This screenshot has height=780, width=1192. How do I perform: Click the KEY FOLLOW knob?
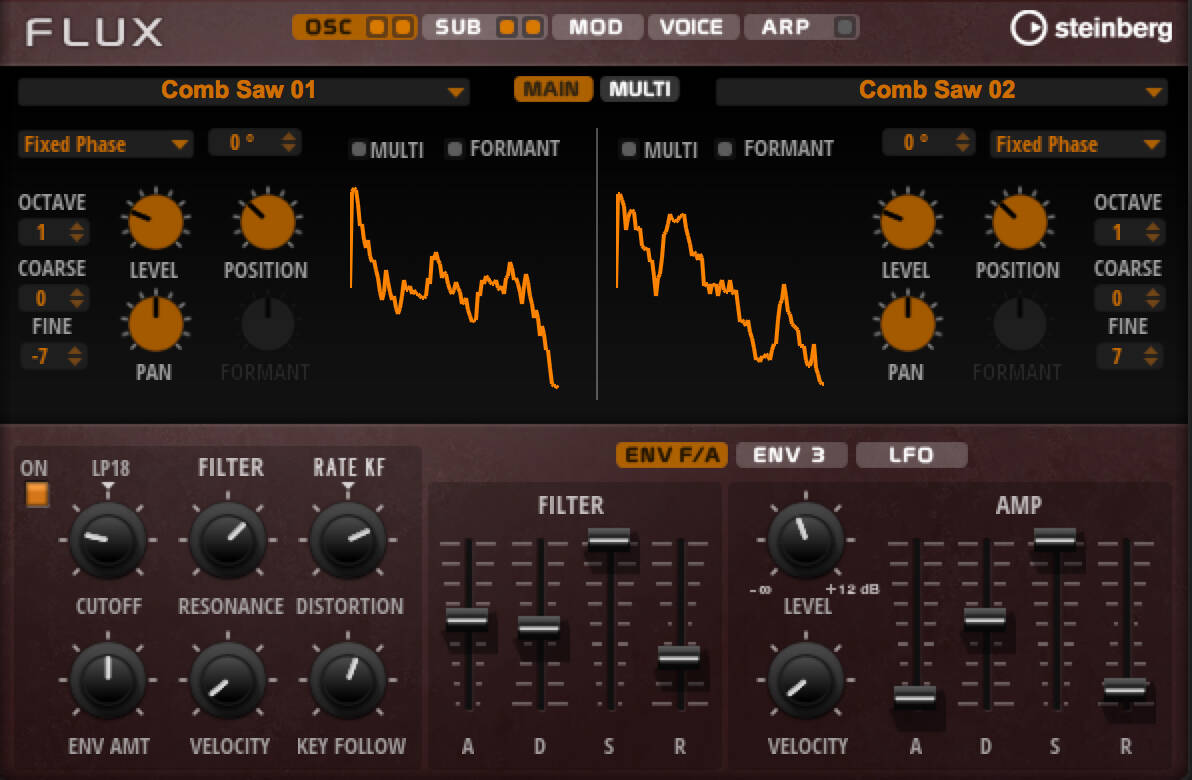click(348, 680)
